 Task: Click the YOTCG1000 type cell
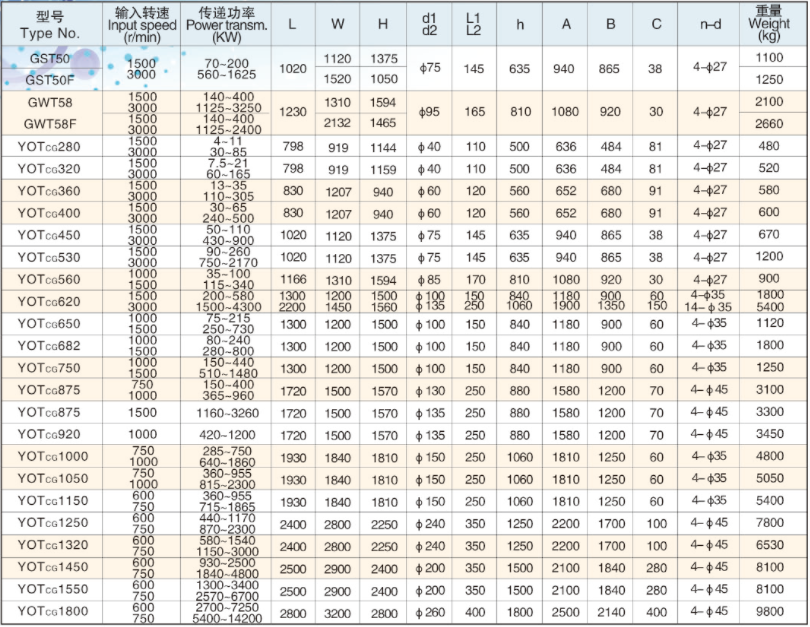[x=53, y=457]
